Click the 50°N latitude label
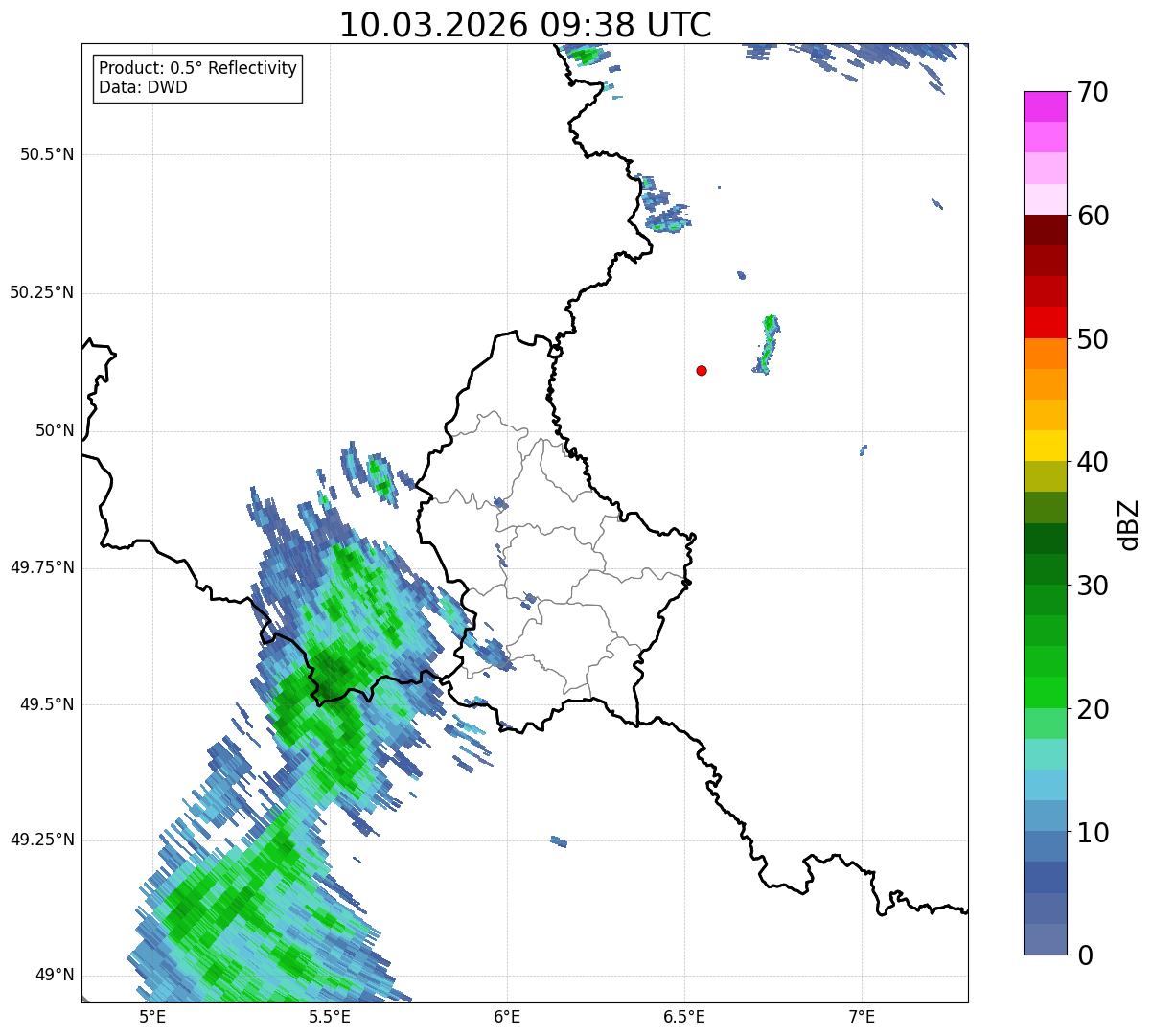1152x1036 pixels. point(55,430)
